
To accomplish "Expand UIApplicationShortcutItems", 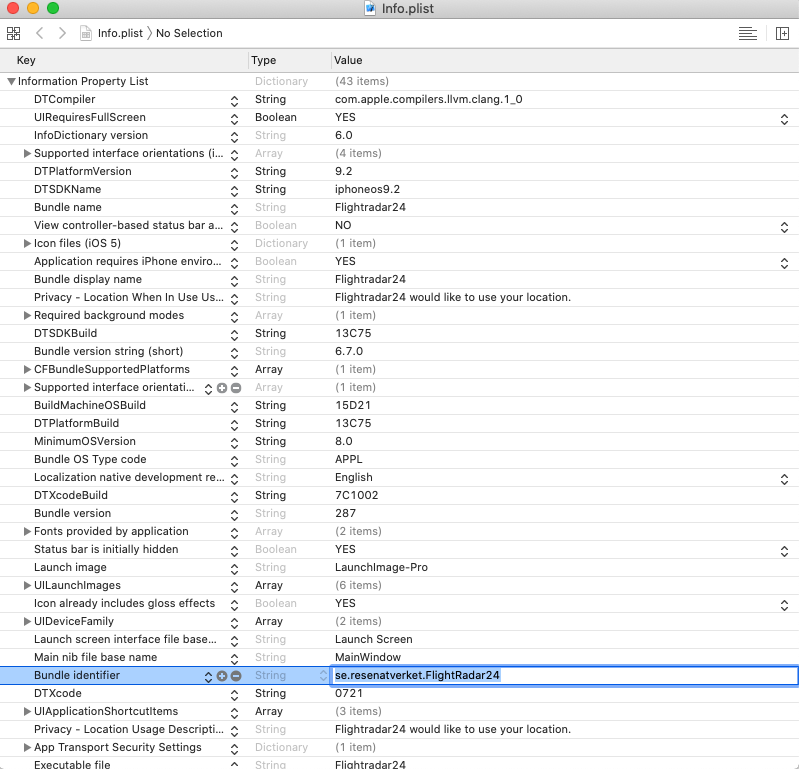I will tap(28, 711).
